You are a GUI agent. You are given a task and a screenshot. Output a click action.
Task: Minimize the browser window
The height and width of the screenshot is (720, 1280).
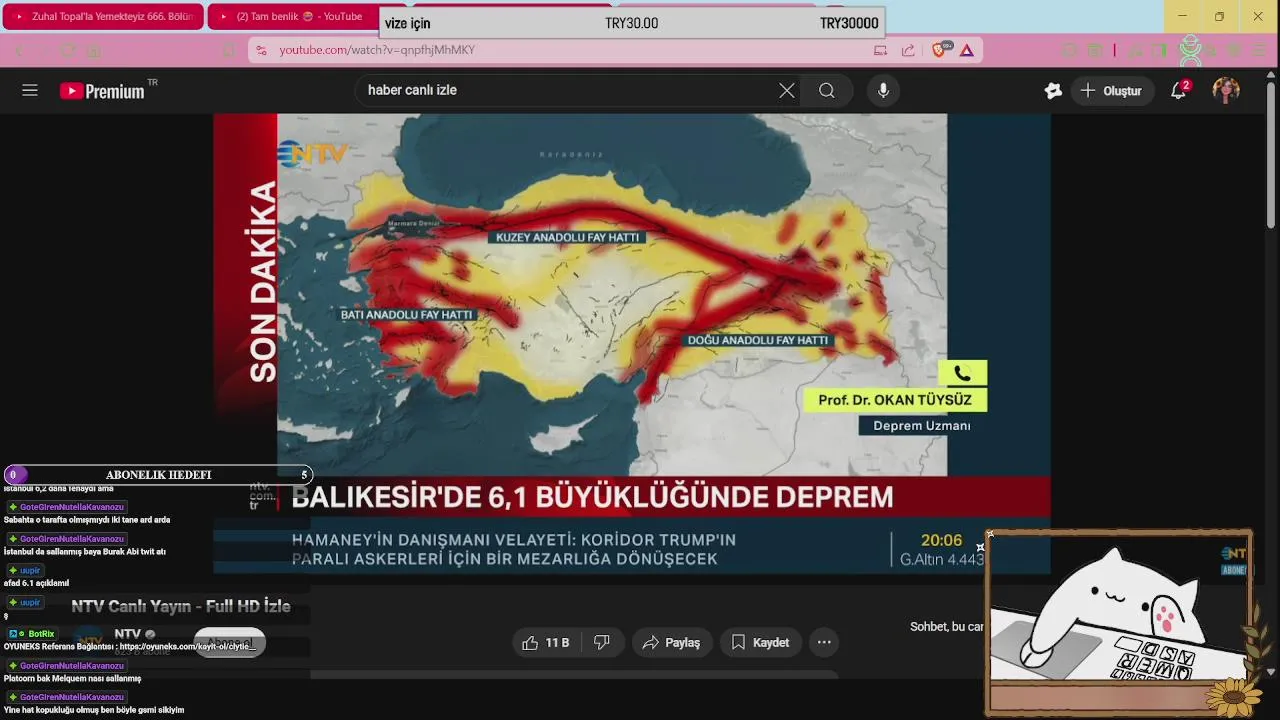pyautogui.click(x=1183, y=16)
